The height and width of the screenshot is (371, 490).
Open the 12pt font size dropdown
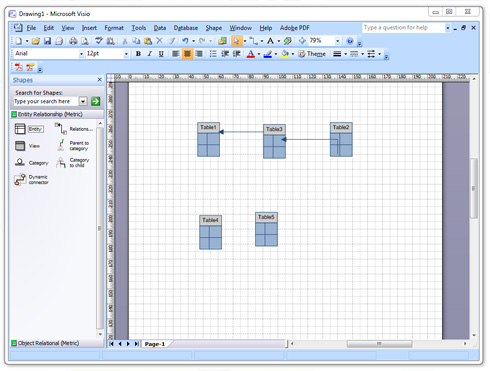coord(126,54)
